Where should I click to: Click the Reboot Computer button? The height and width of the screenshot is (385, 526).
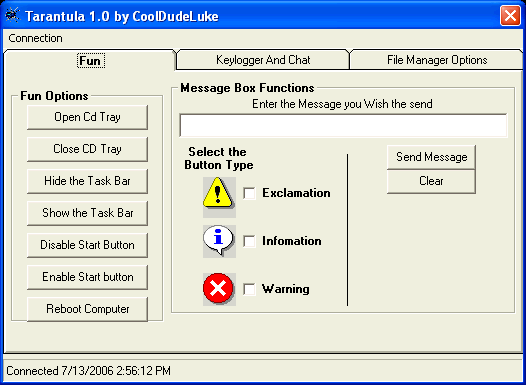coord(87,309)
